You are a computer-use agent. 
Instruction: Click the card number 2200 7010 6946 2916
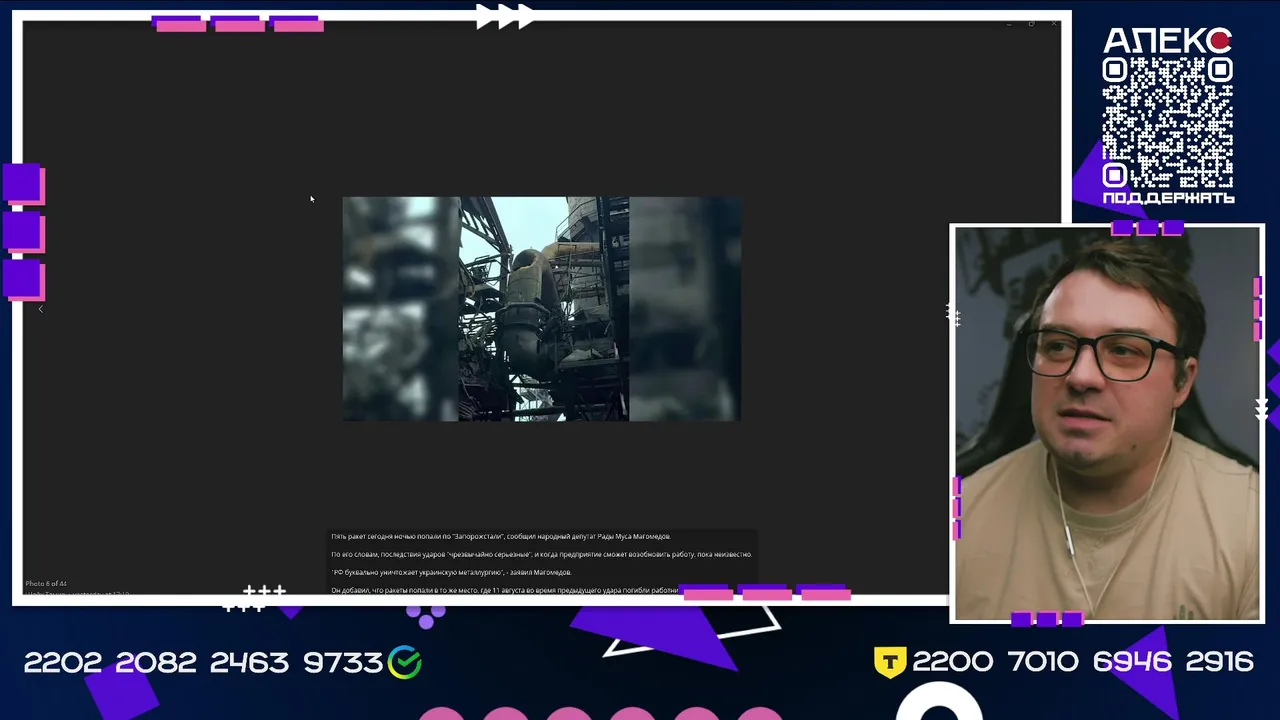click(1083, 662)
